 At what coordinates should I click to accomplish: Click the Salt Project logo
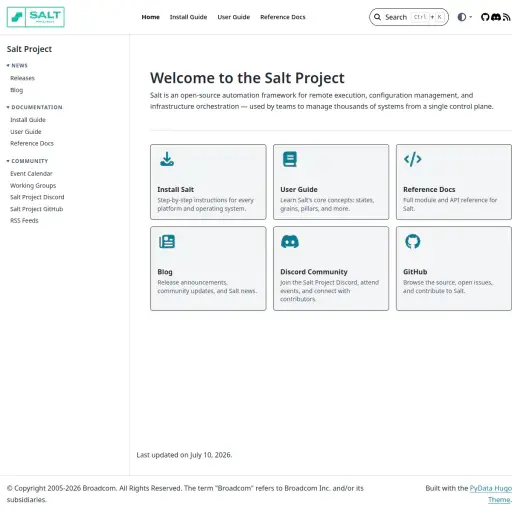[36, 17]
